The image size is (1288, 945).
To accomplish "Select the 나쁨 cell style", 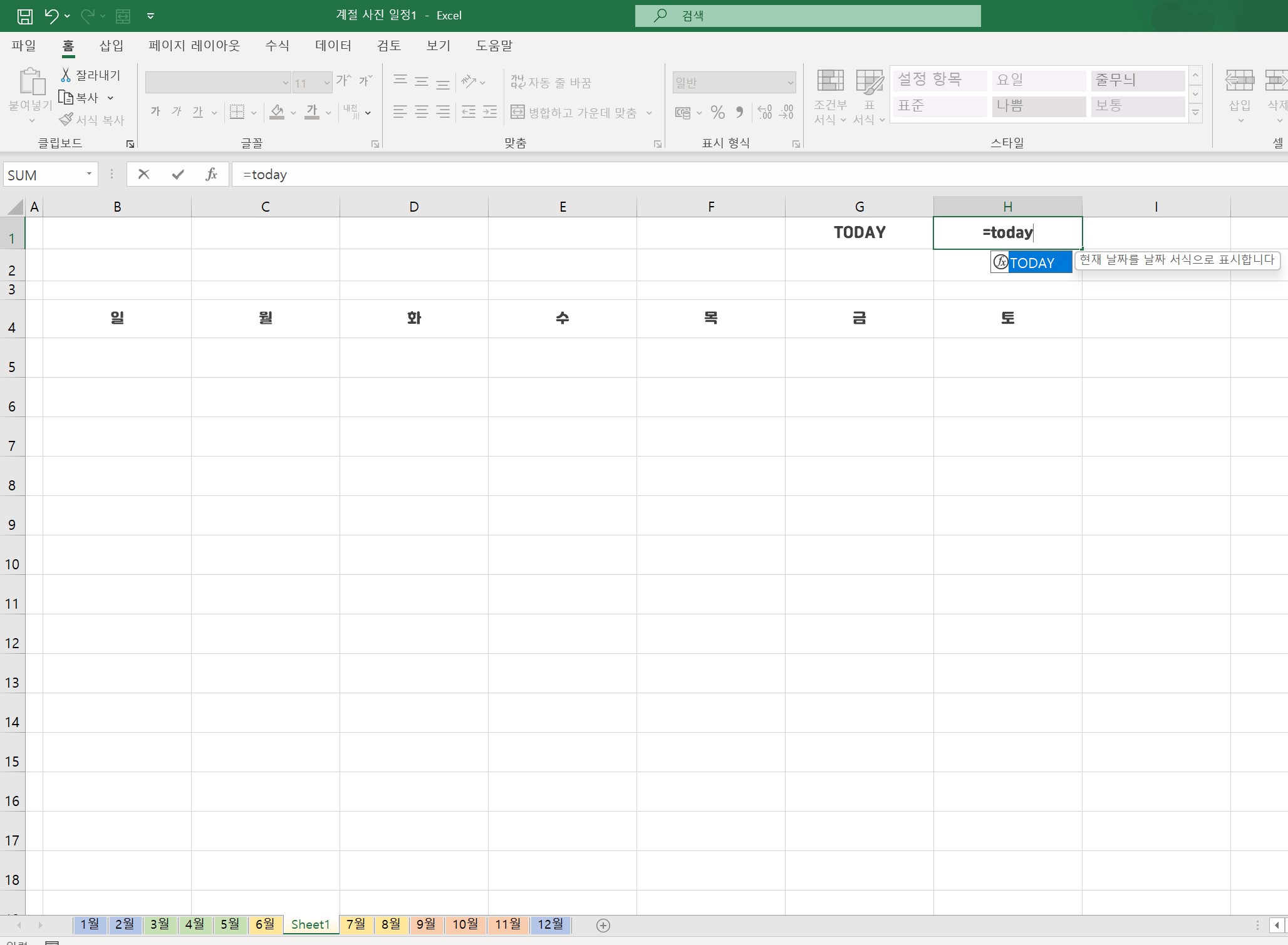I will click(x=1039, y=106).
